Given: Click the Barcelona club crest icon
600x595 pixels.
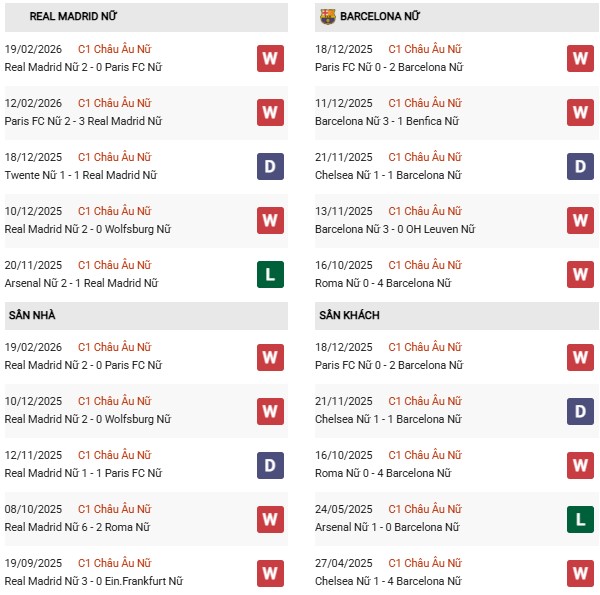Looking at the screenshot, I should (327, 17).
